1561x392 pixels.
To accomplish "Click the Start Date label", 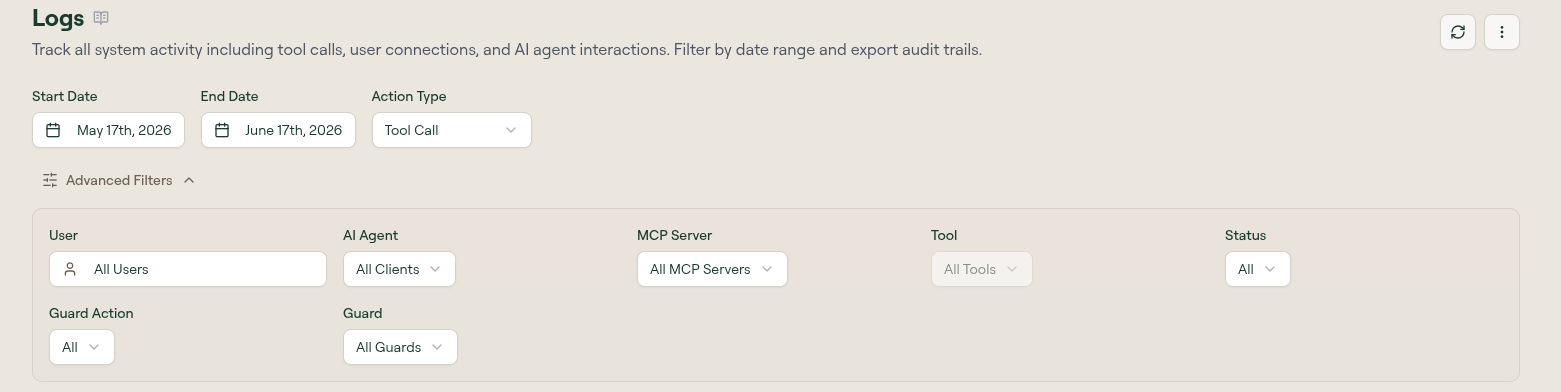I will [65, 96].
